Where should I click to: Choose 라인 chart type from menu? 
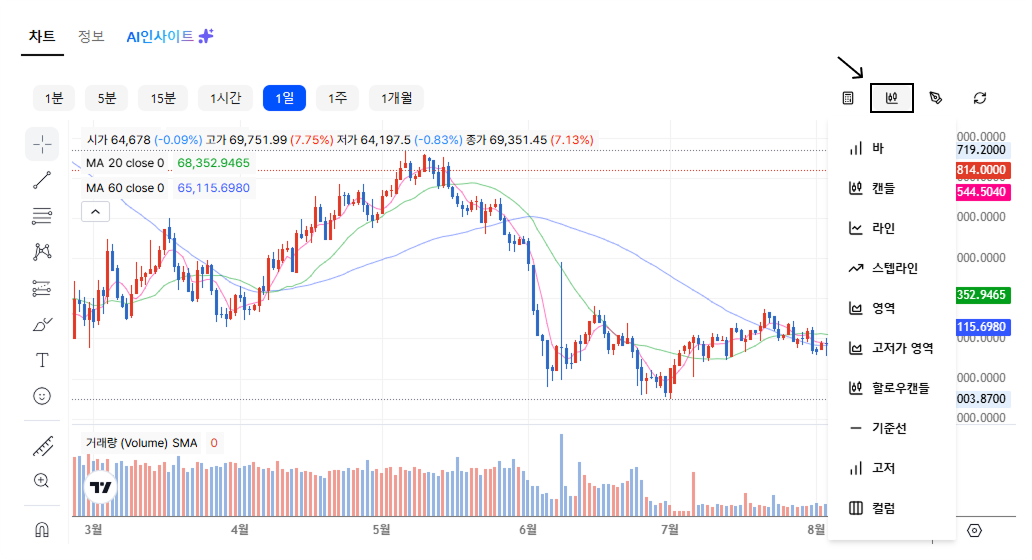[872, 228]
